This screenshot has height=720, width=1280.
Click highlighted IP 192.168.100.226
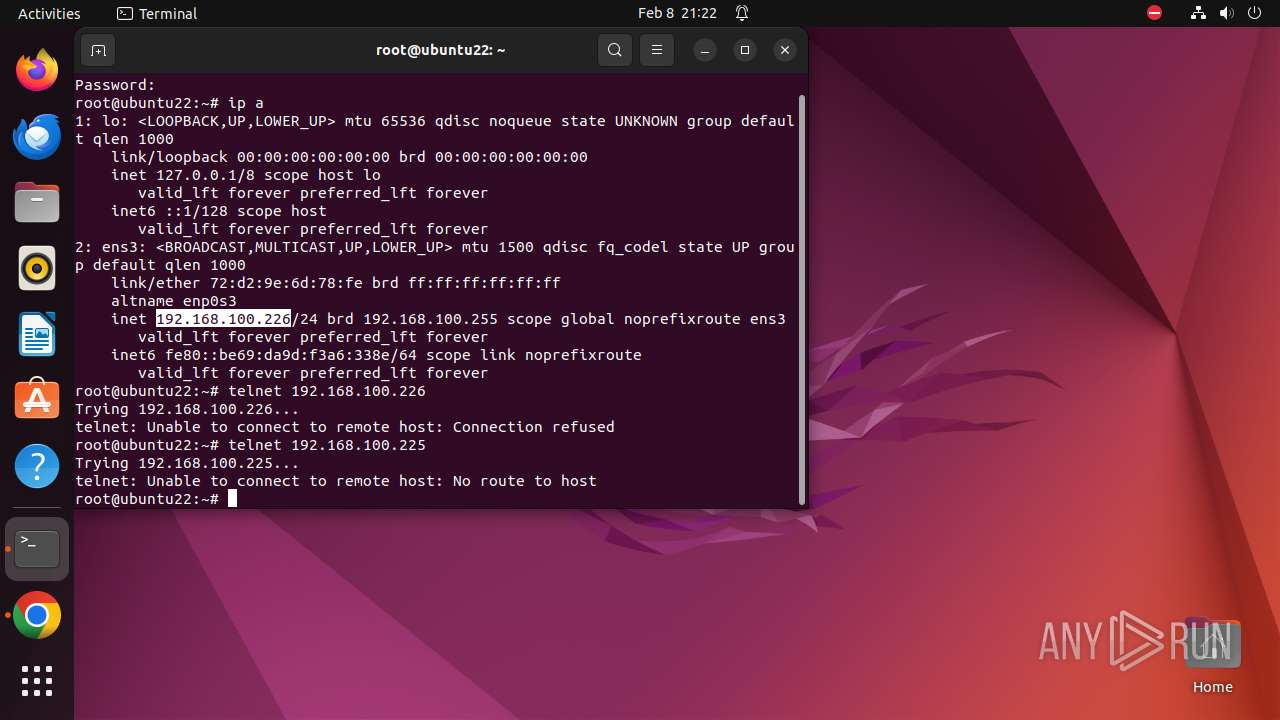tap(223, 319)
